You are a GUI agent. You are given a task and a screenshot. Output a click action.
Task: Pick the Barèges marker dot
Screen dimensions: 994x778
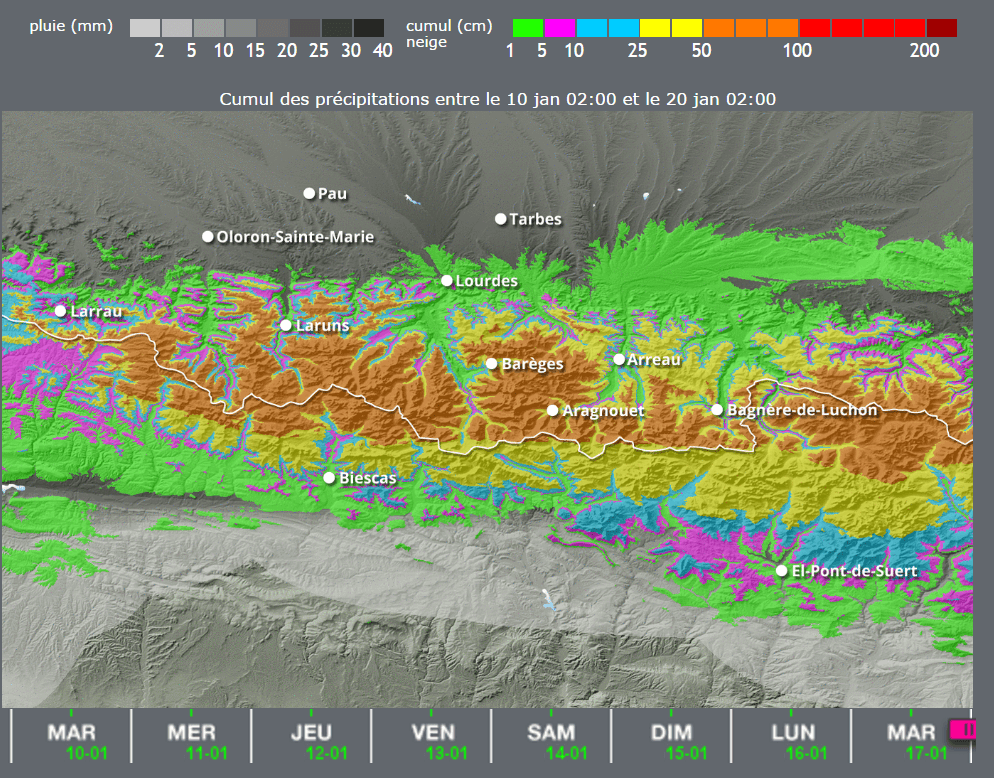pos(492,363)
